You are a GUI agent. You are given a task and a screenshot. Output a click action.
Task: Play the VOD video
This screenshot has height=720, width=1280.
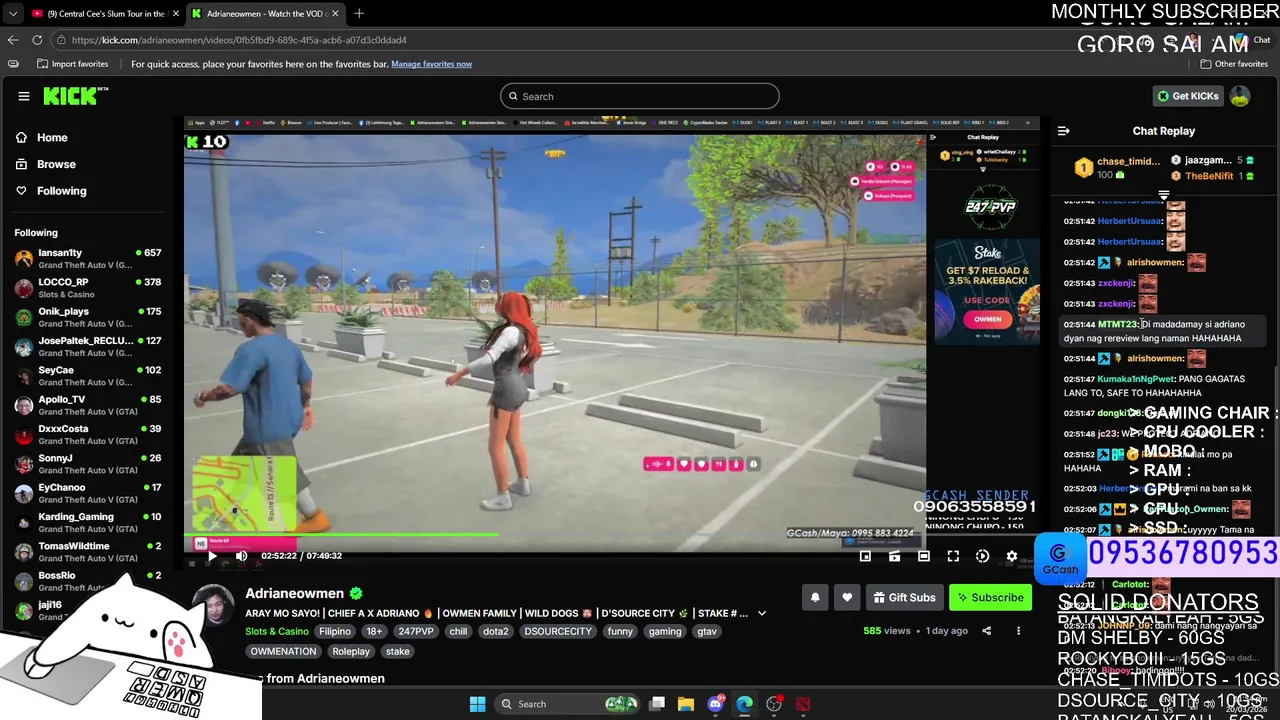[x=212, y=556]
